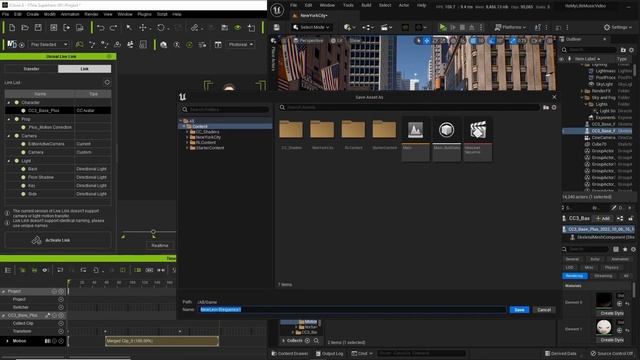This screenshot has width=640, height=360.
Task: Open the Build menu in Unreal
Action: click(367, 5)
